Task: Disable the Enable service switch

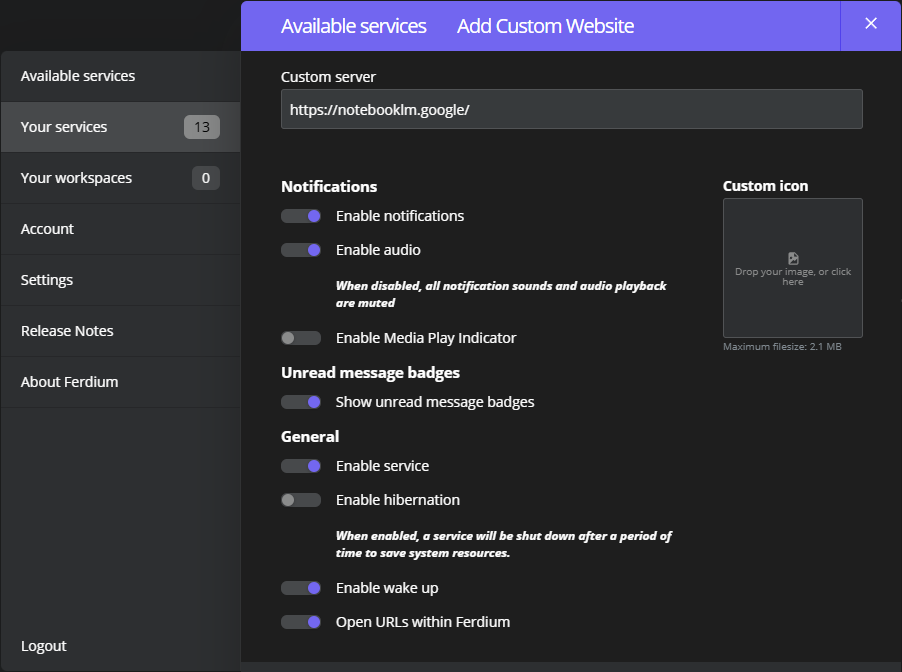Action: (301, 466)
